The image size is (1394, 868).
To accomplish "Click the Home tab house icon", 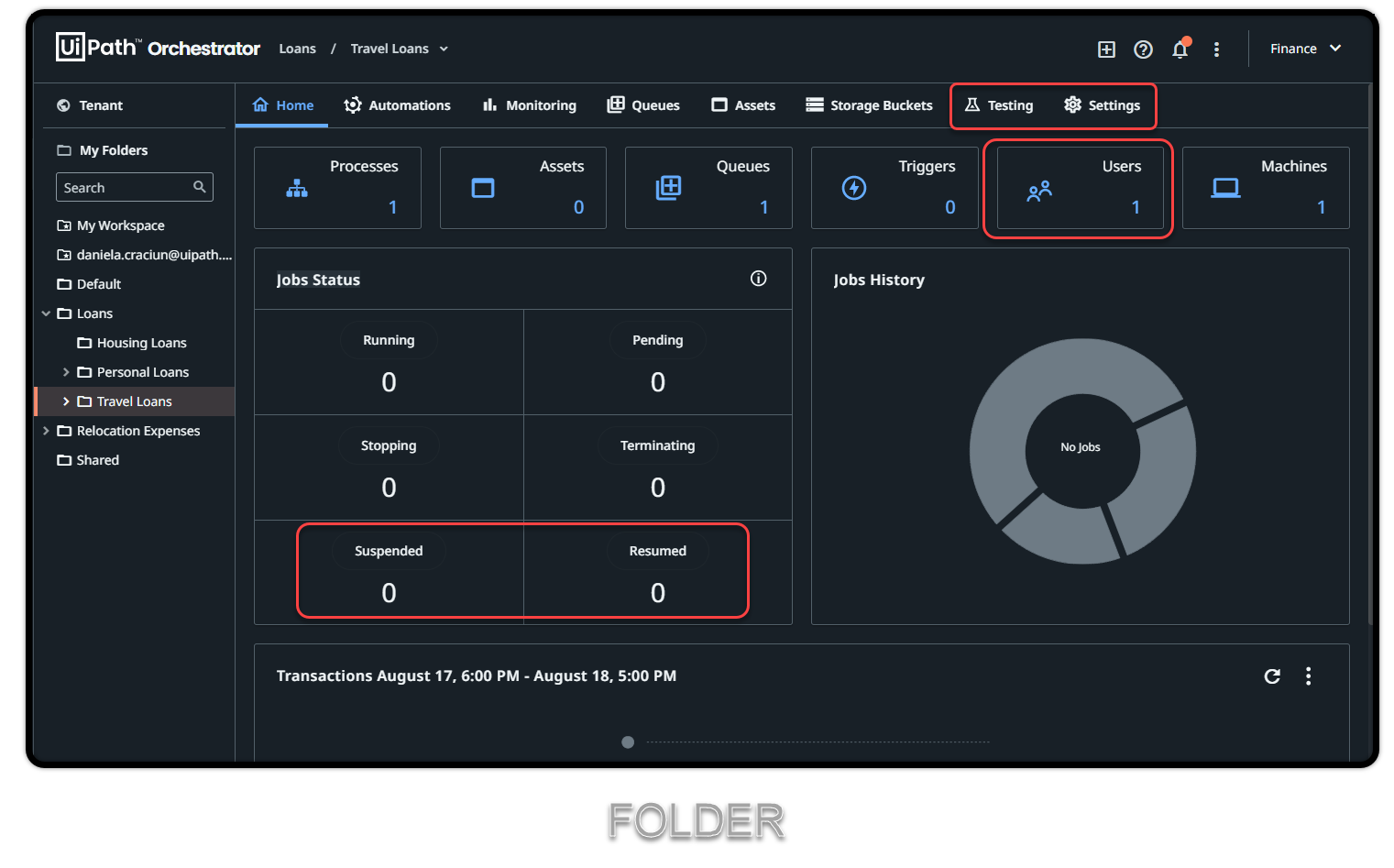I will click(260, 104).
